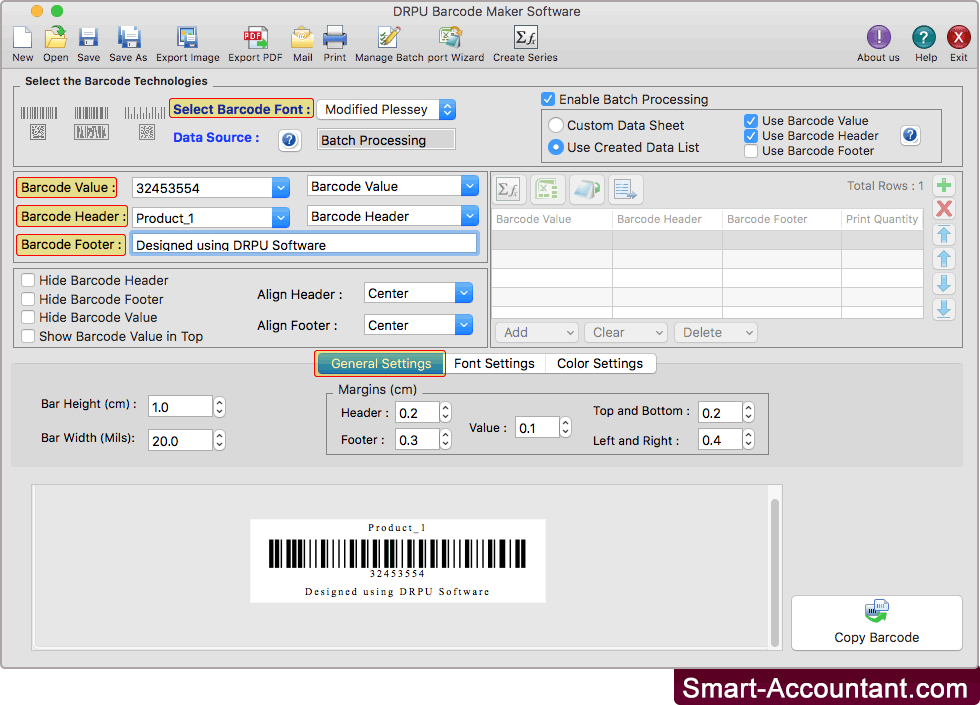Click the barcode preview scrollbar
Screen dimensions: 980x705
pos(775,572)
